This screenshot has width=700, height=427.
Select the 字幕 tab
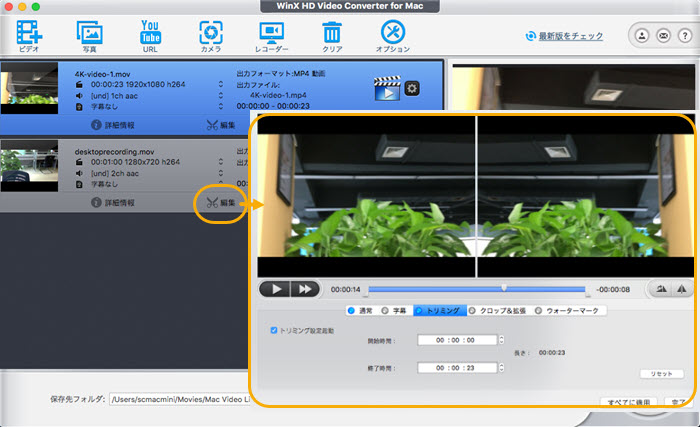pos(394,310)
